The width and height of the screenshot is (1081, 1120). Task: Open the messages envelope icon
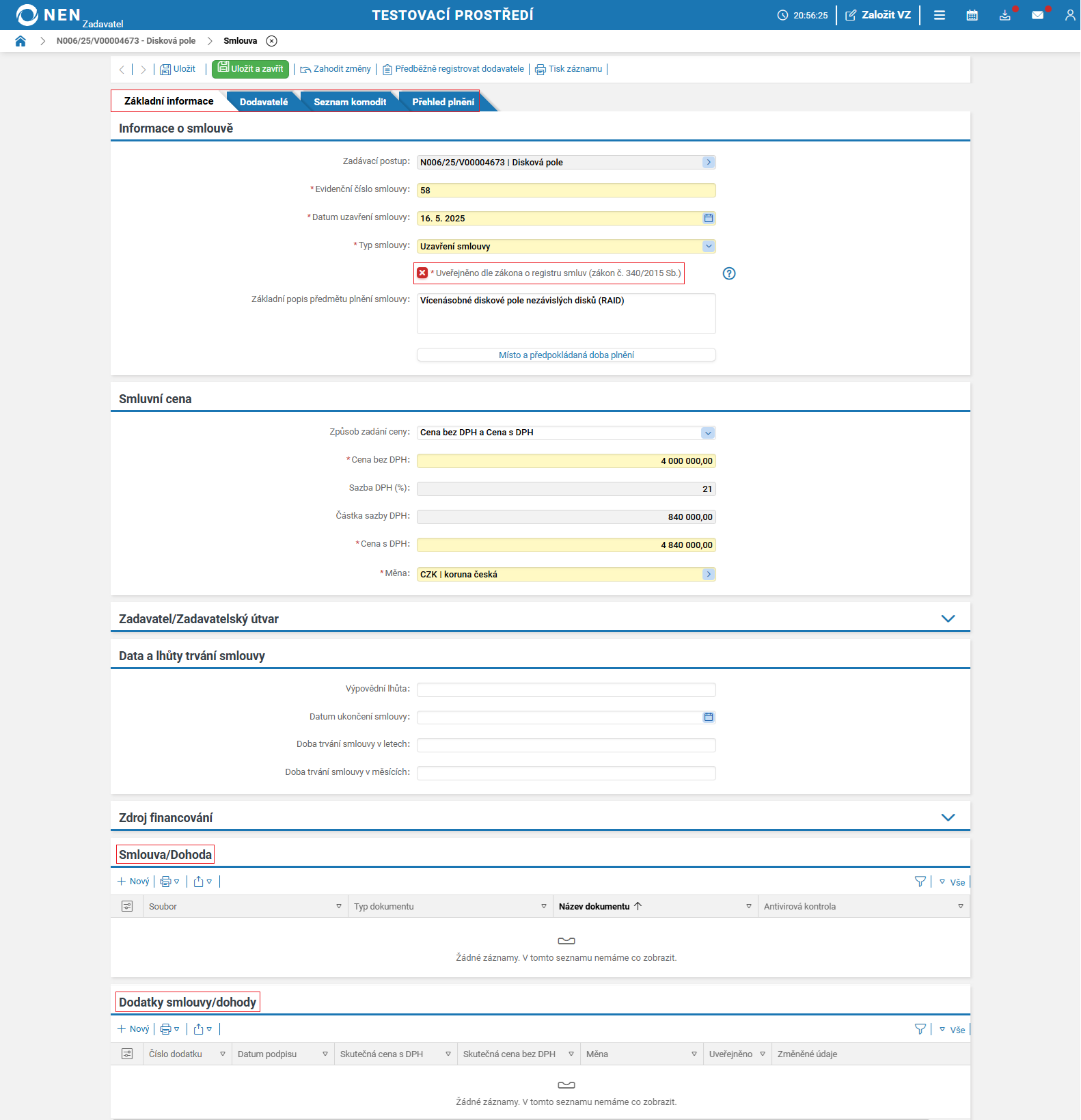[1037, 15]
